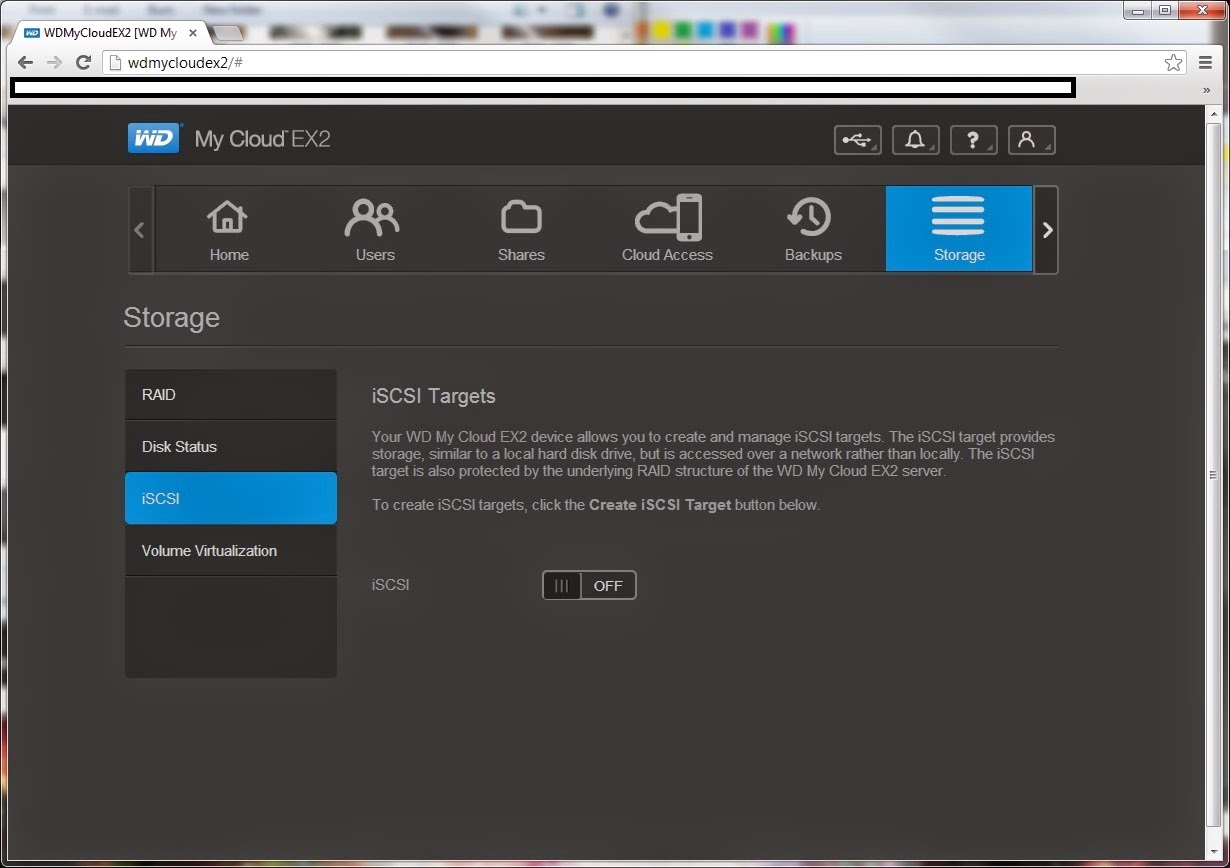Click the iSCSI label beside the switch
The width and height of the screenshot is (1230, 868).
pyautogui.click(x=390, y=585)
